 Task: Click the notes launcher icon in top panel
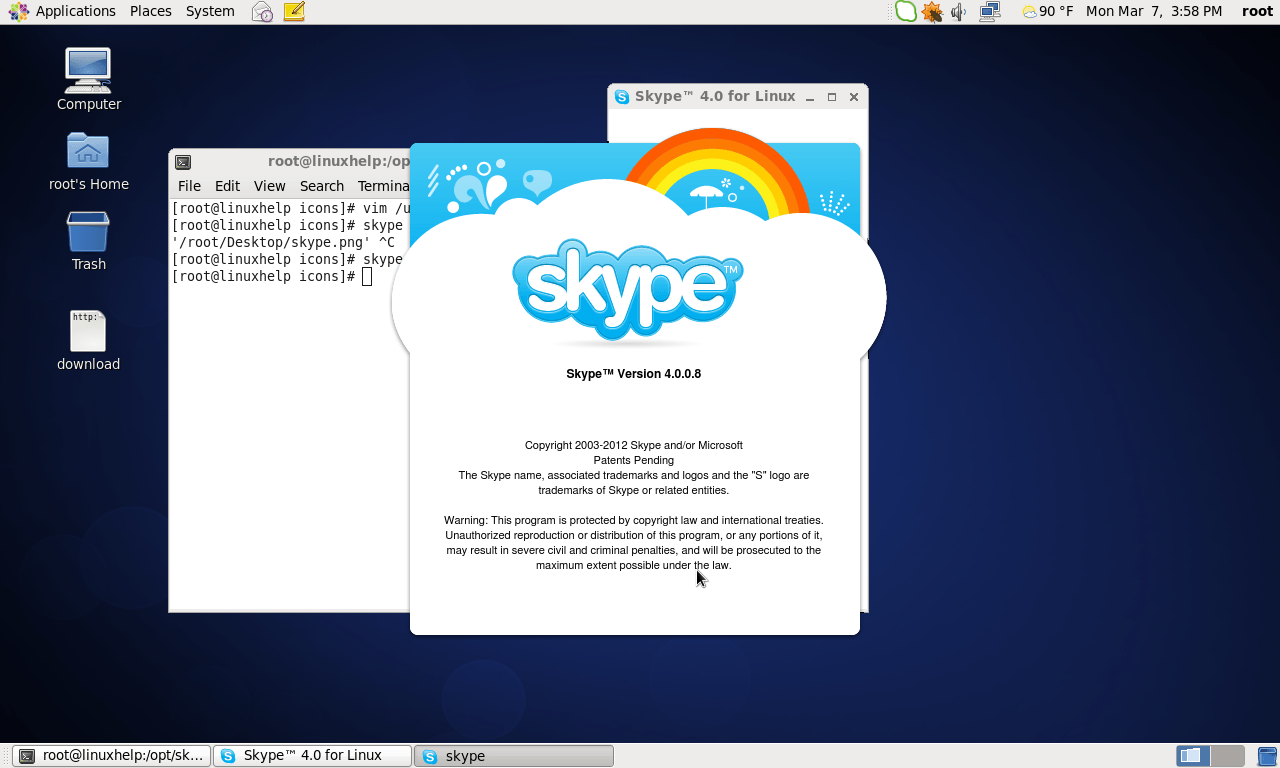click(294, 12)
